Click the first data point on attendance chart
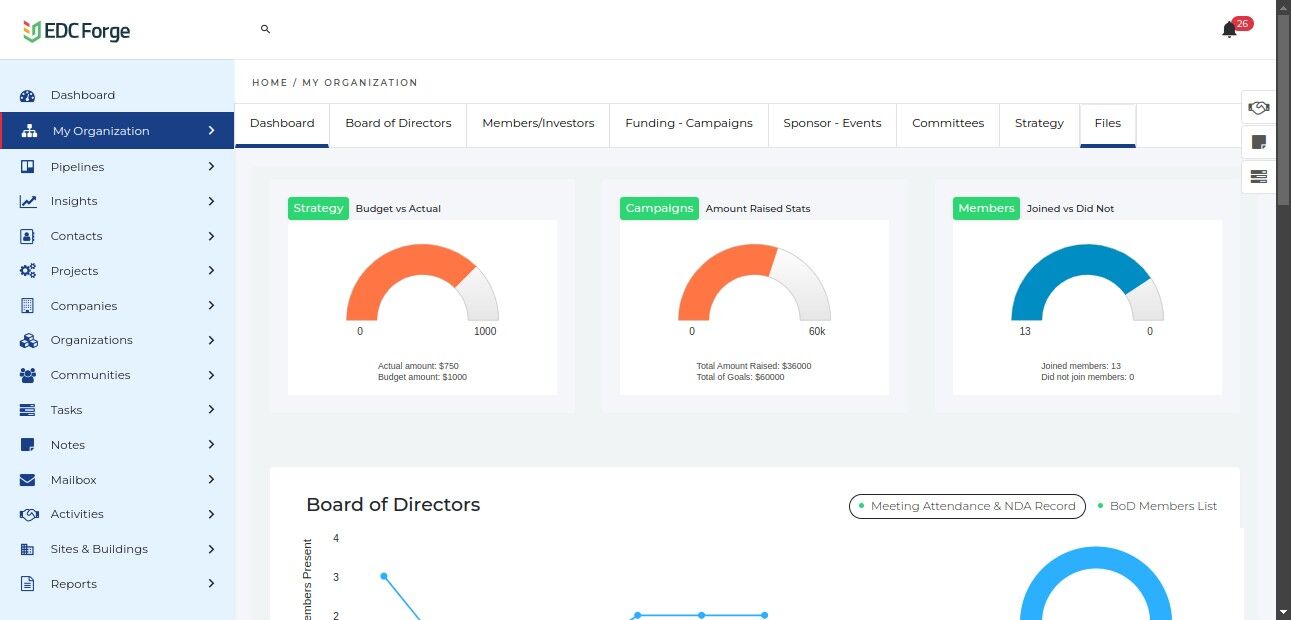This screenshot has width=1291, height=620. (384, 576)
